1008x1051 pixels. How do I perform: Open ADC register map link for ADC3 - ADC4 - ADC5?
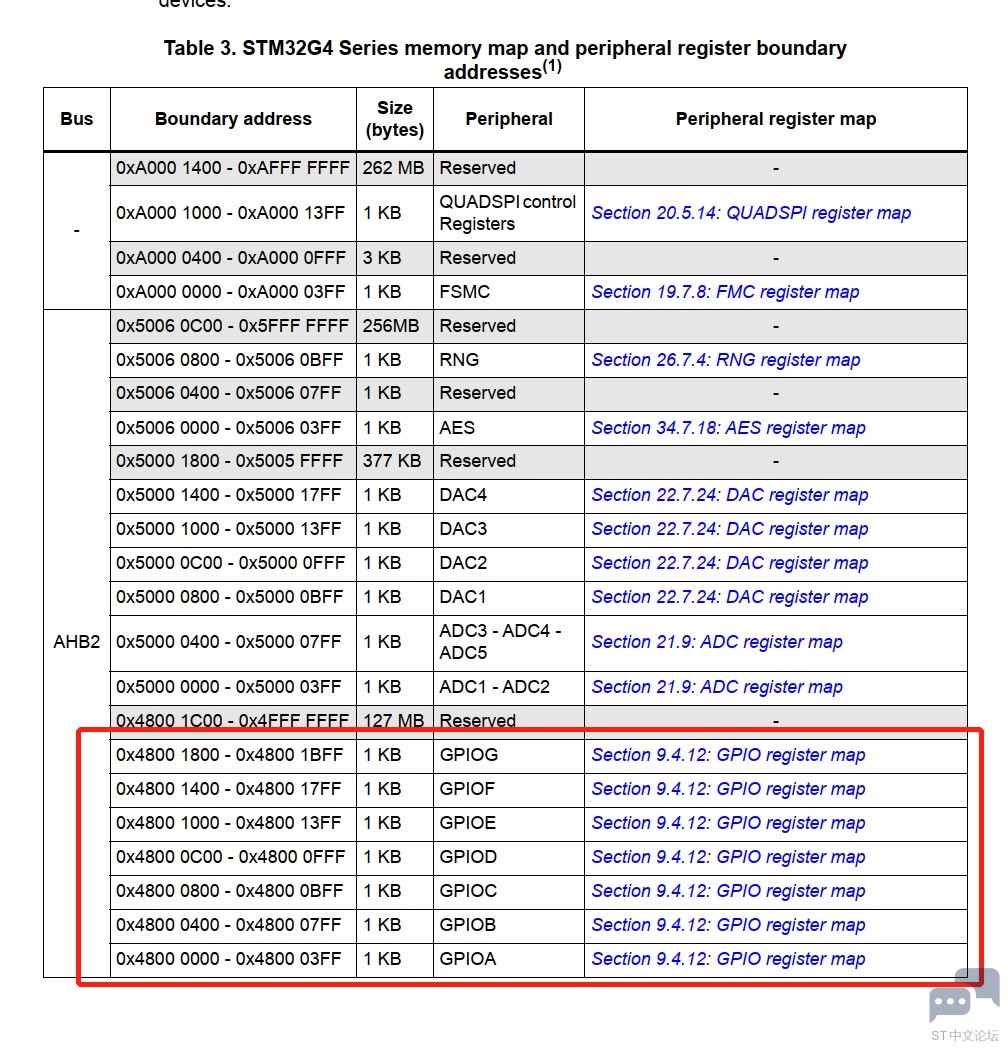coord(716,642)
